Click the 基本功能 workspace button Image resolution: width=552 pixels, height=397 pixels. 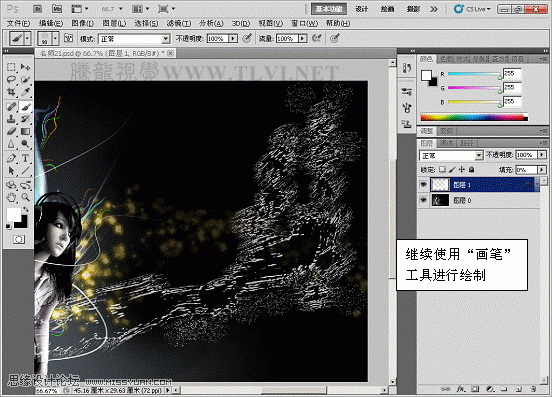[329, 9]
